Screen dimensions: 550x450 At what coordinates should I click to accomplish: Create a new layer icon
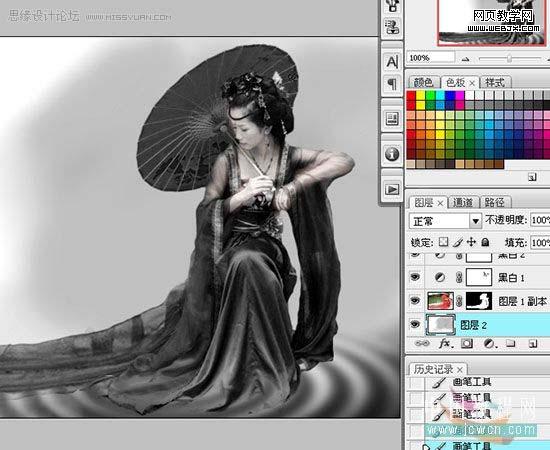pos(532,343)
